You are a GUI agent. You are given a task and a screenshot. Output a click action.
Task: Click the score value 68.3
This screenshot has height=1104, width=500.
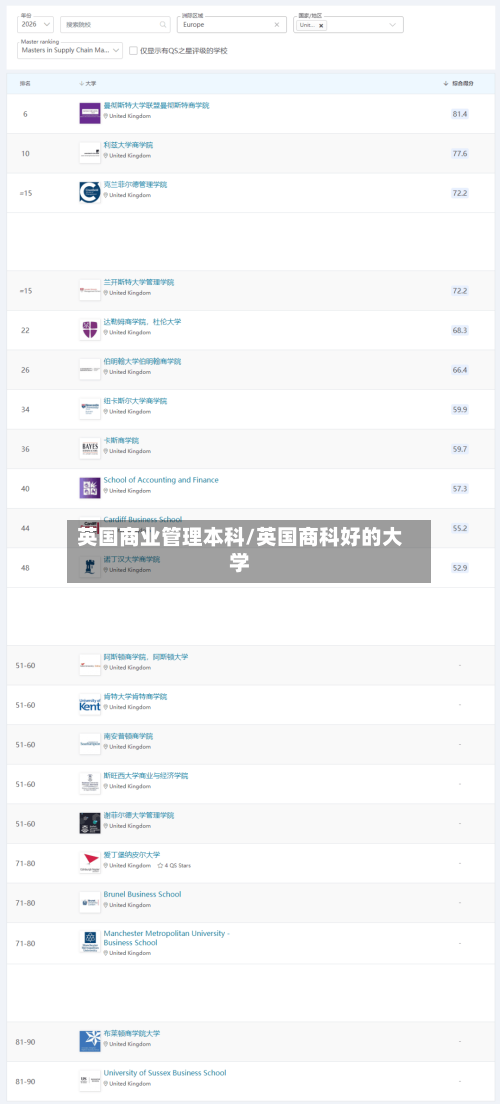(x=460, y=330)
